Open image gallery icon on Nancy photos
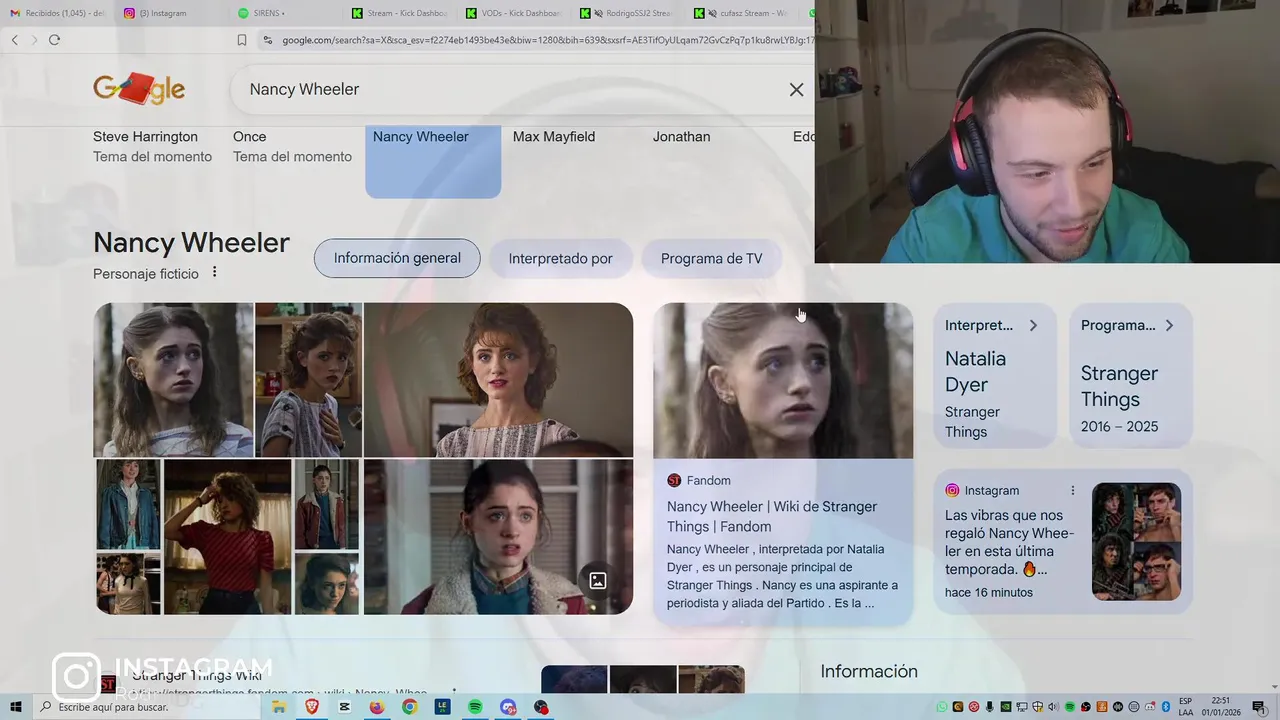Screen dimensions: 1280x720 coord(597,580)
